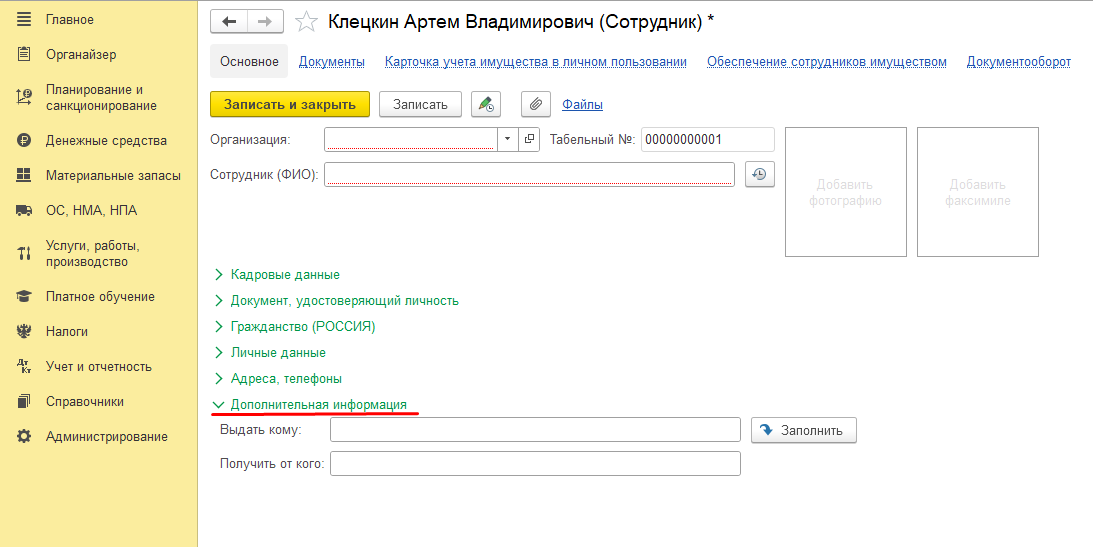Click the paperclip attachments icon
Screen dimensions: 1093x547
click(x=535, y=104)
